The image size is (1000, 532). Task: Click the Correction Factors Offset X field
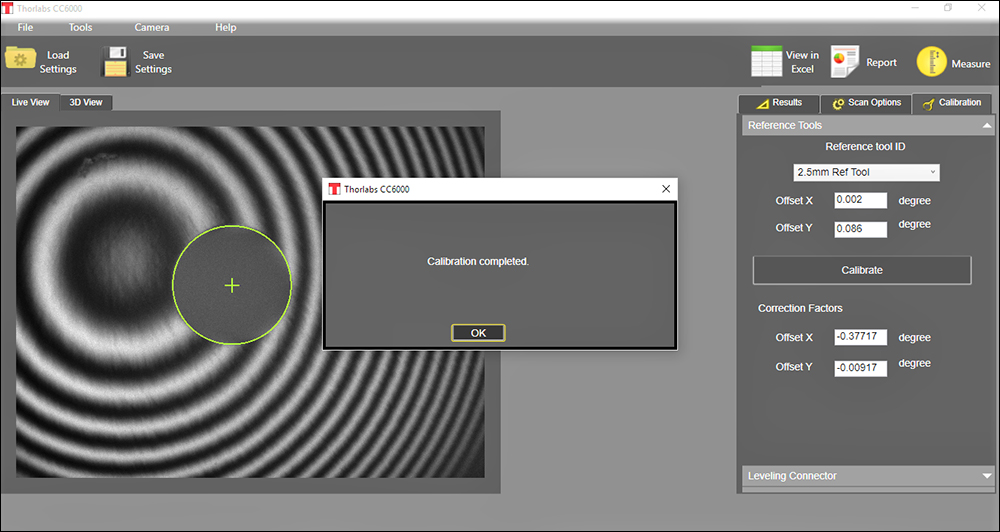[860, 338]
